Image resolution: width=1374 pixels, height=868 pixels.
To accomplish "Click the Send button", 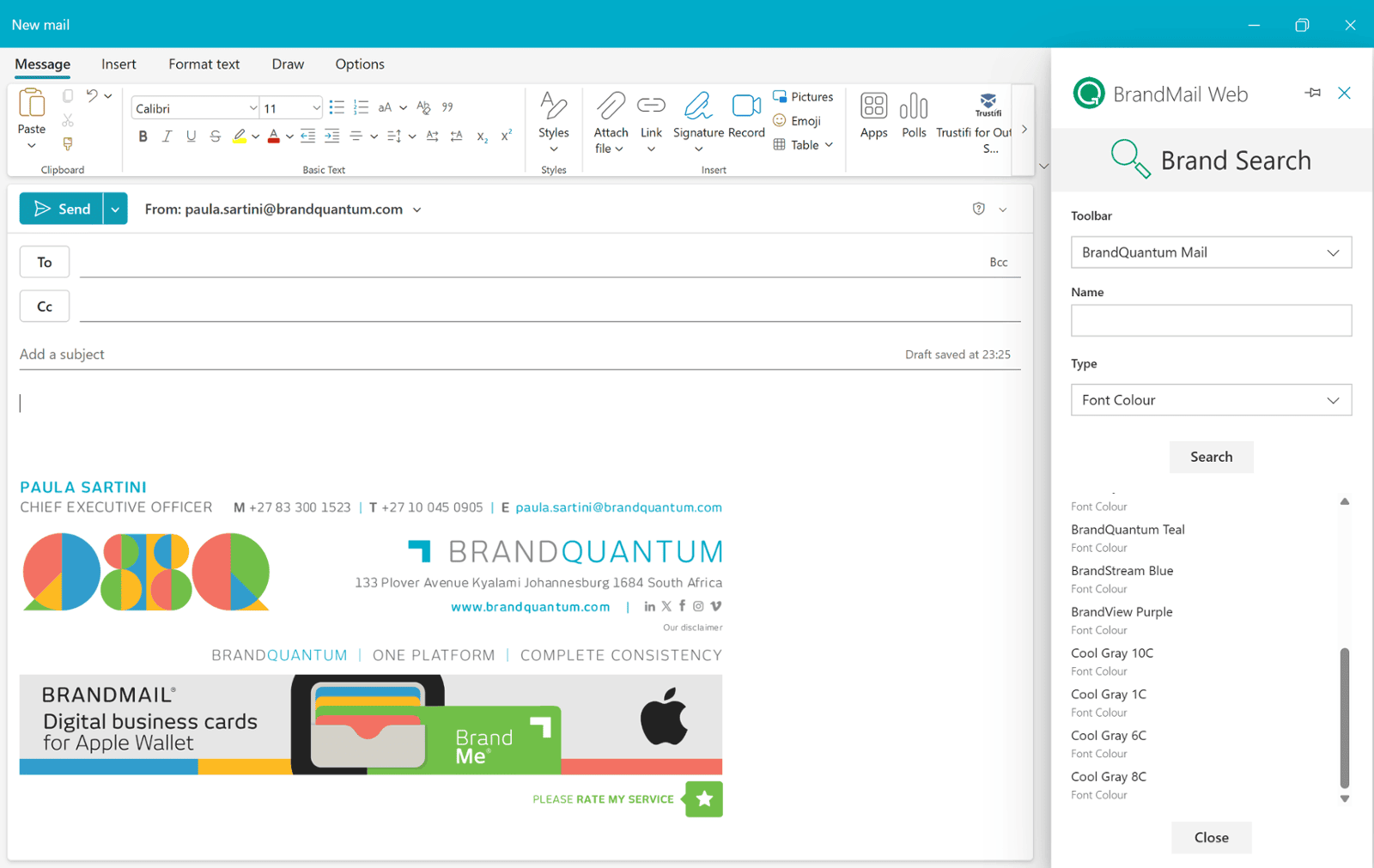I will pos(61,209).
